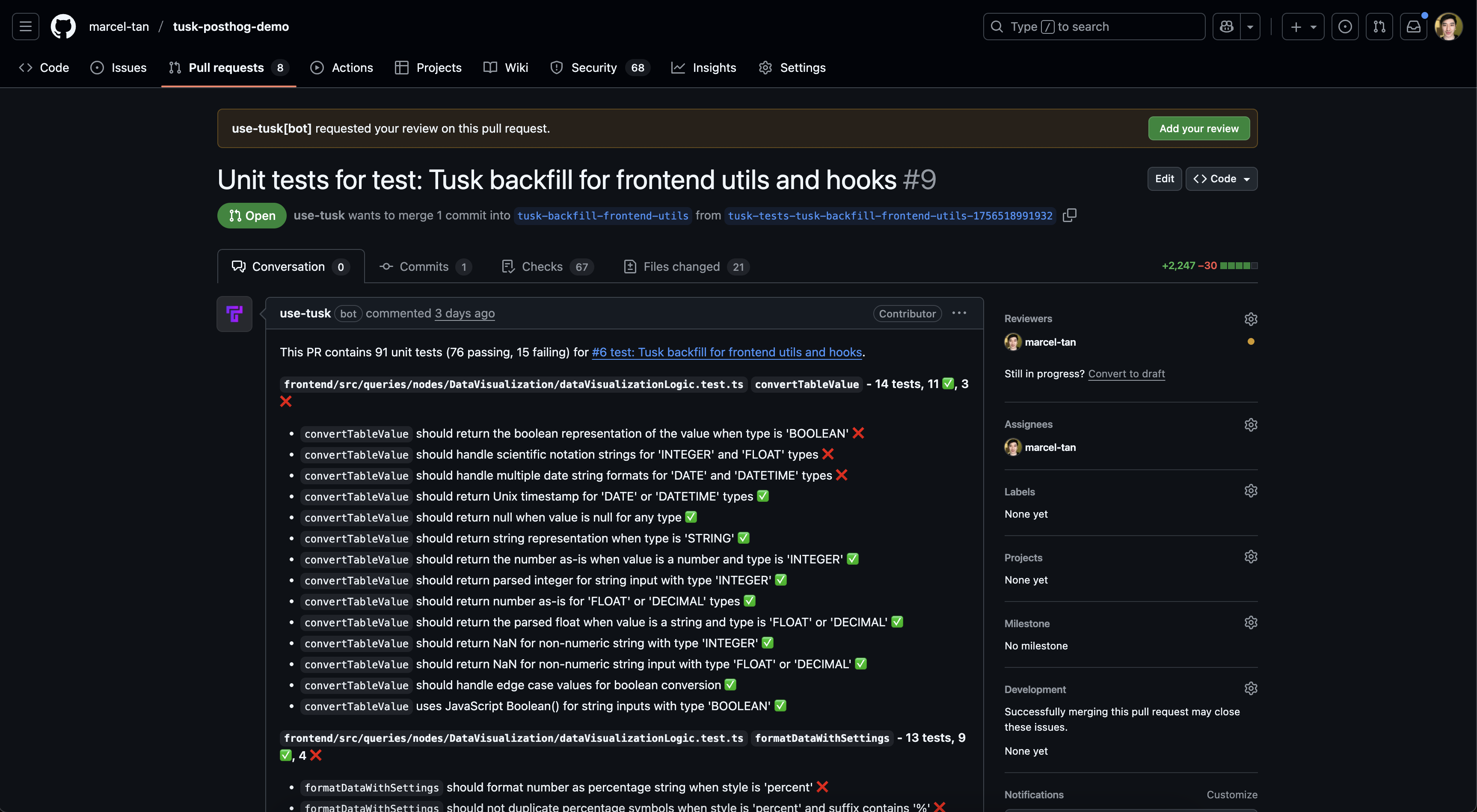This screenshot has height=812, width=1477.
Task: Focus the Type / to search field
Action: pyautogui.click(x=1094, y=27)
